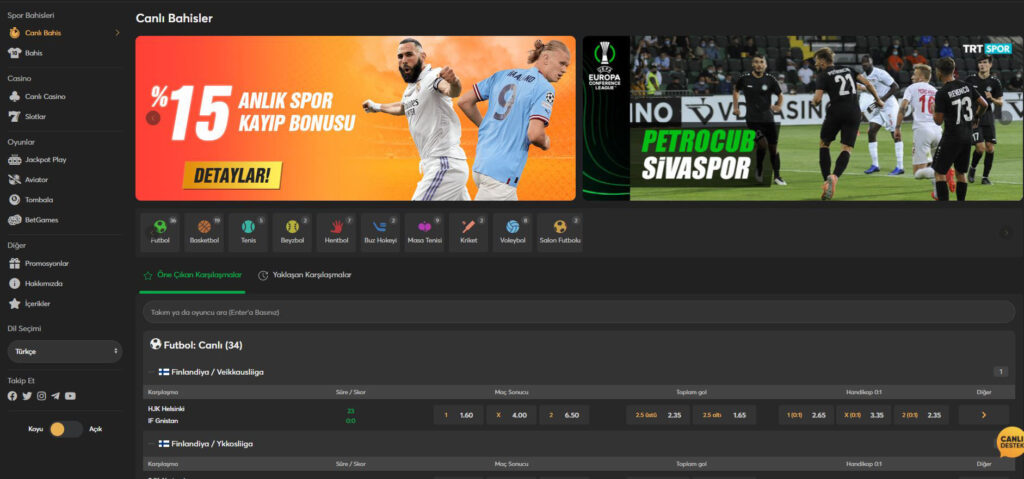Filter live bets by Basketbol
The image size is (1024, 479).
click(204, 232)
